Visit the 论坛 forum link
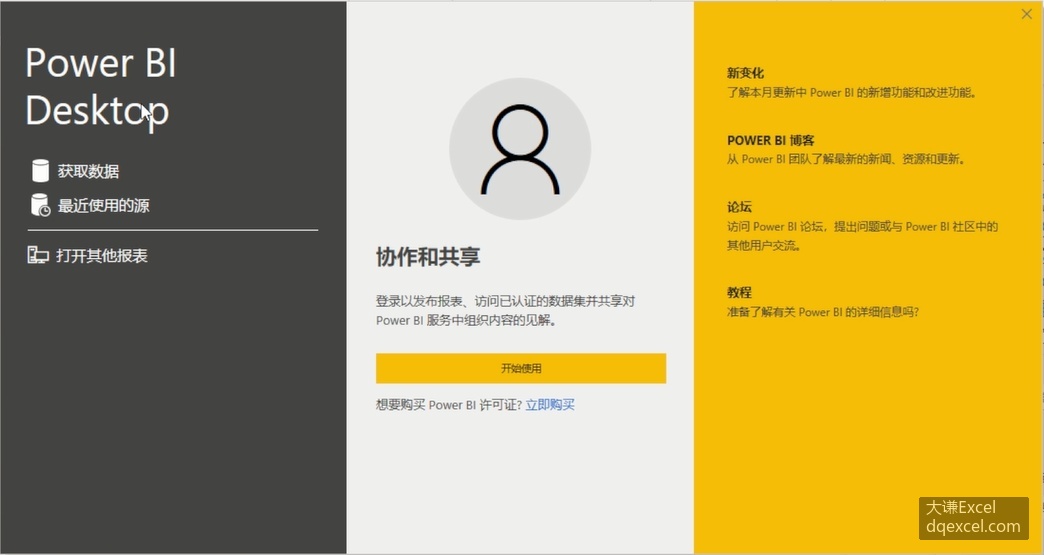1044x555 pixels. [739, 207]
